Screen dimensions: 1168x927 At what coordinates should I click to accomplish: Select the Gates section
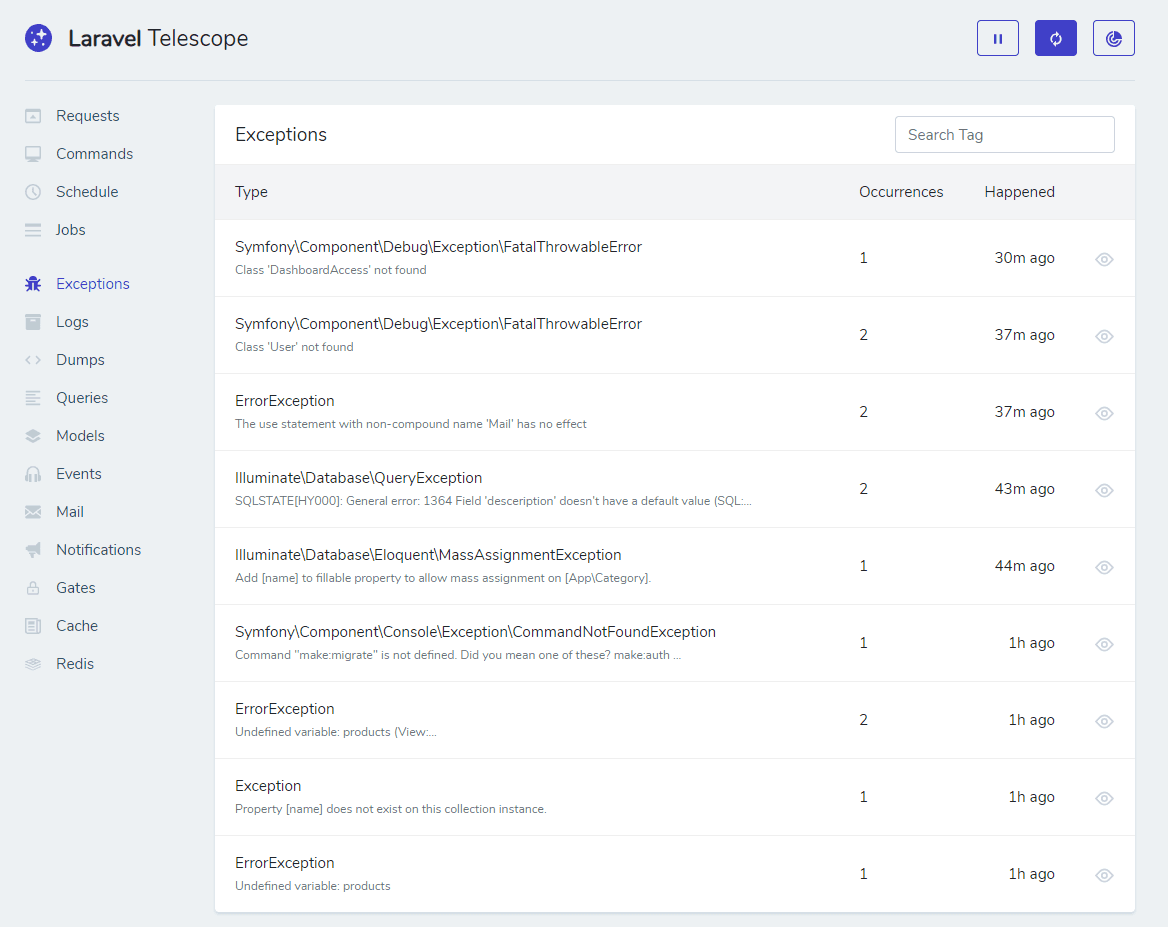pos(78,587)
